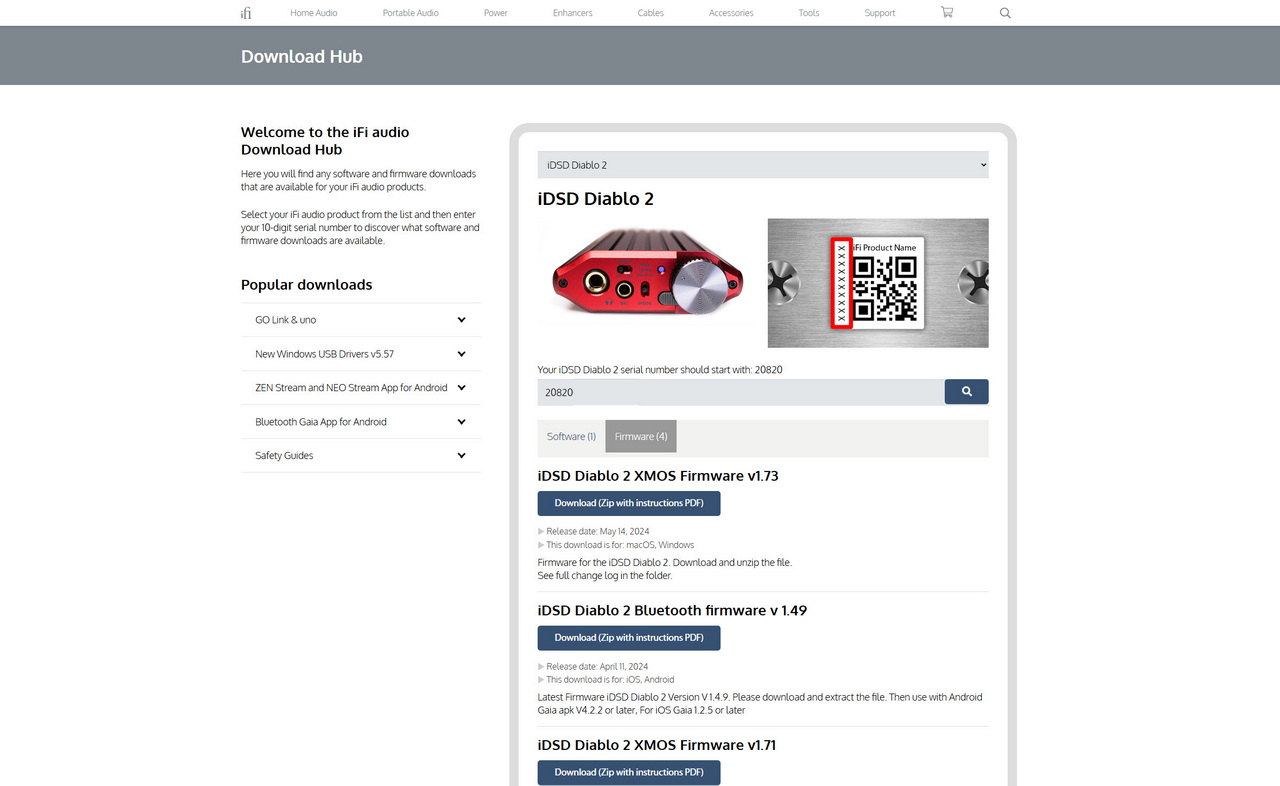Screen dimensions: 1280x786
Task: Click 'This download is for: iOS, Android' text
Action: click(610, 679)
